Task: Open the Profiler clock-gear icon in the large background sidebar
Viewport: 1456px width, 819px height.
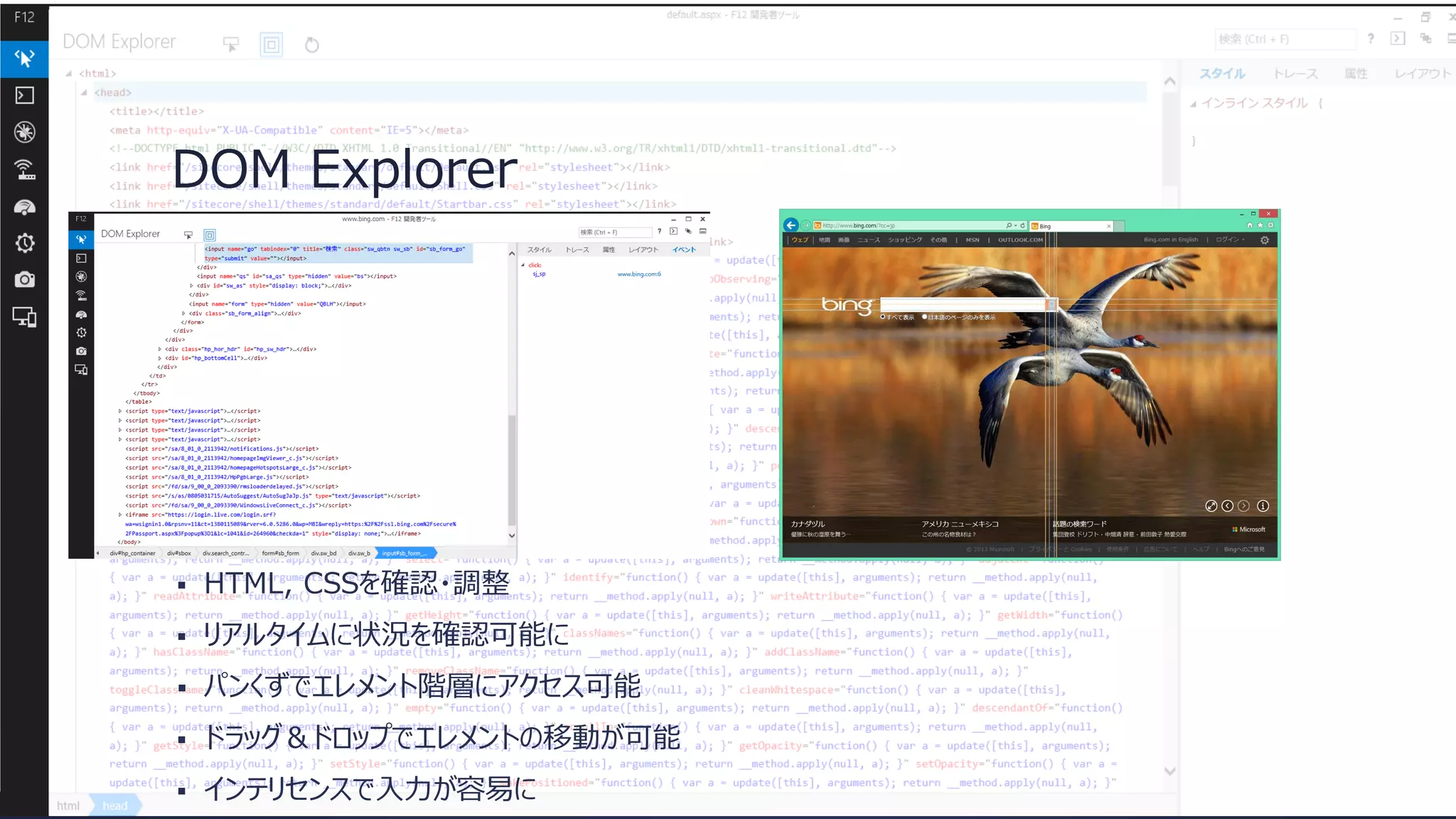Action: (x=24, y=243)
